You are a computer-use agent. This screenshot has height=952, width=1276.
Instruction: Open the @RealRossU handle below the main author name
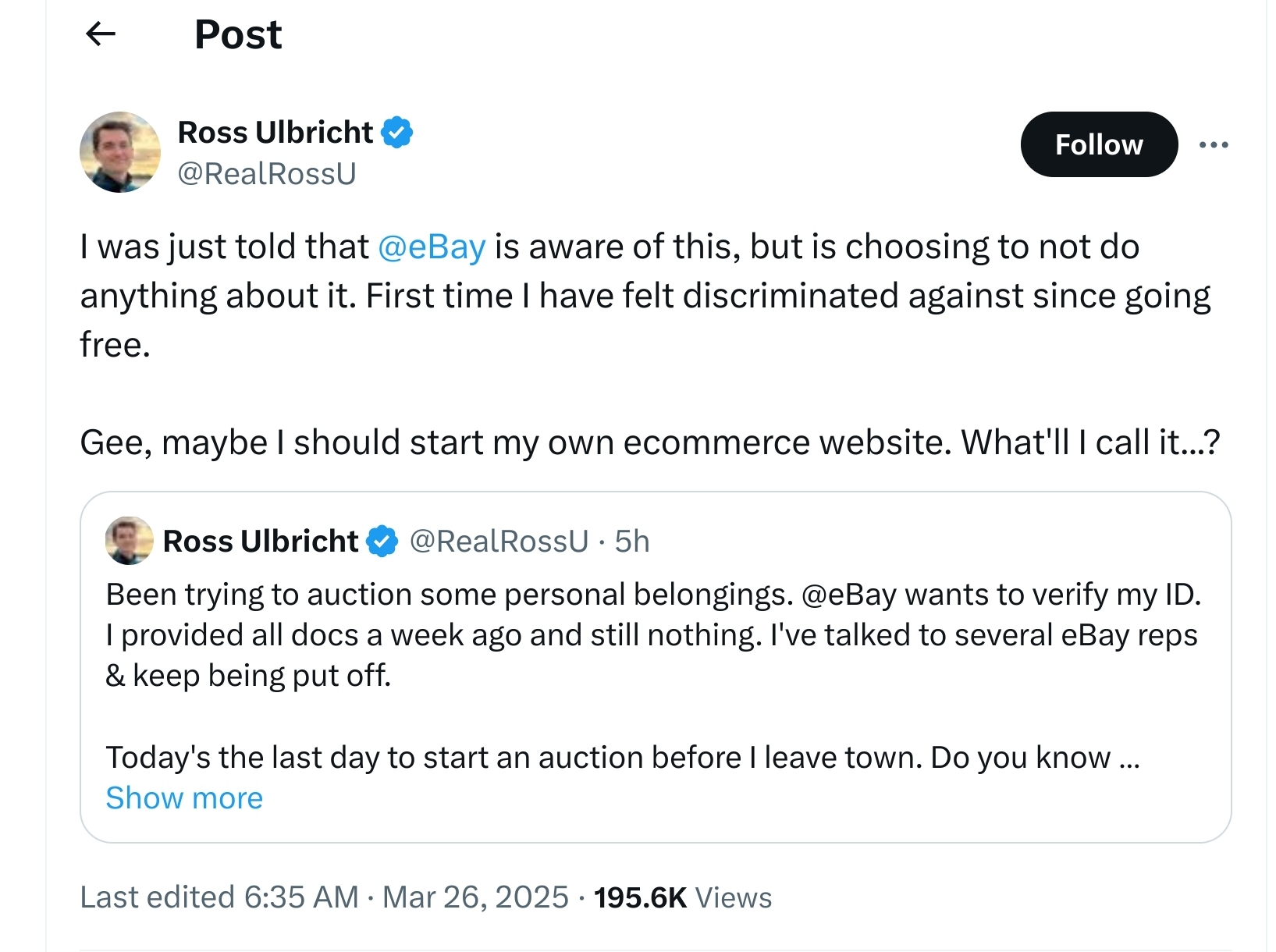click(267, 173)
